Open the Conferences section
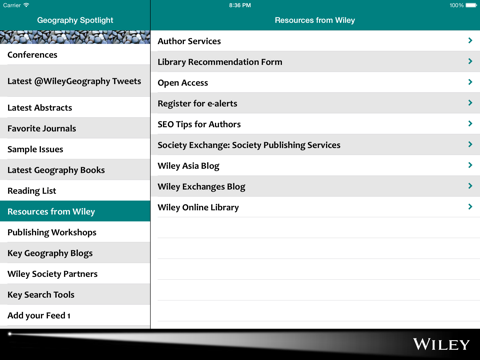 75,54
